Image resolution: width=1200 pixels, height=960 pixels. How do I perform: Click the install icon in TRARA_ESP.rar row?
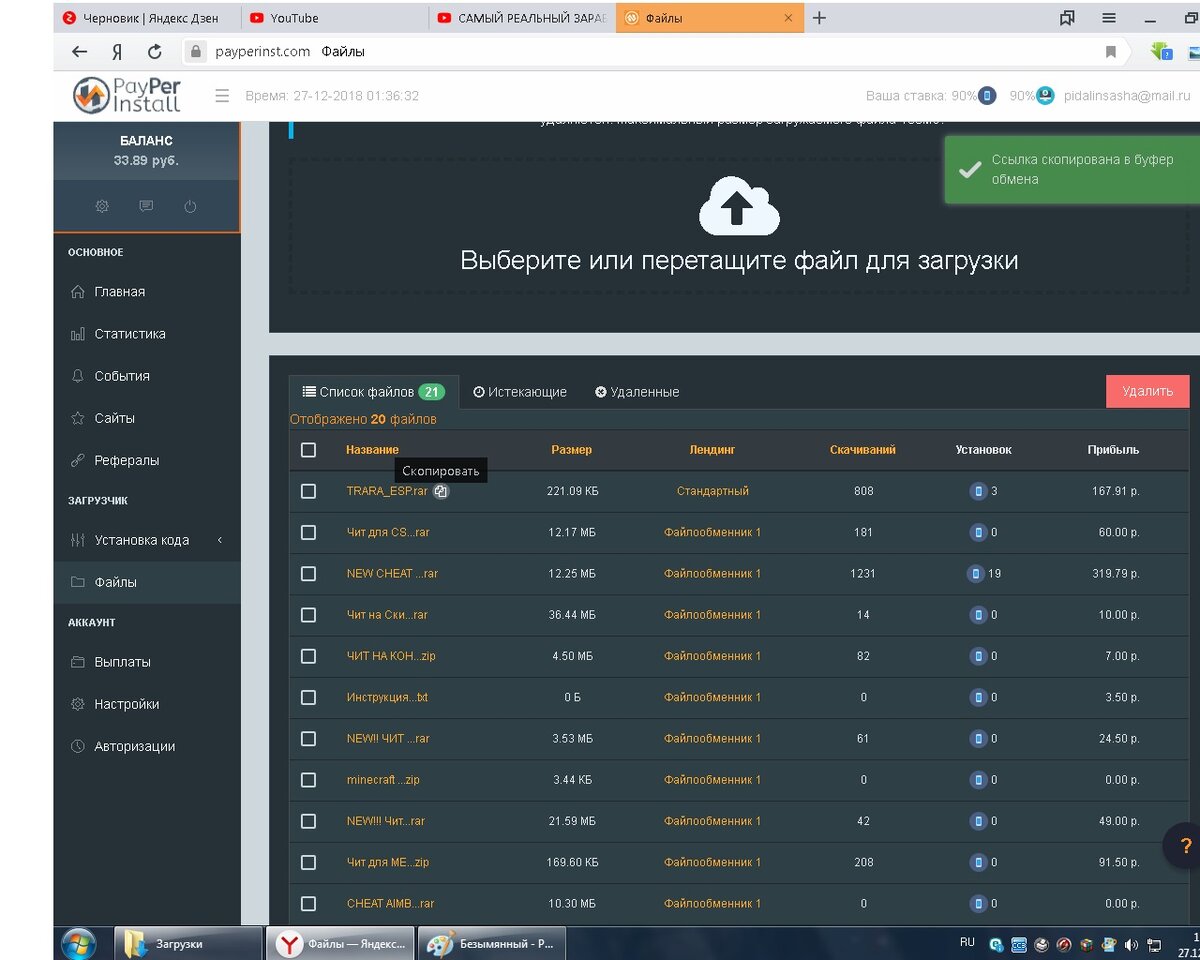click(978, 491)
